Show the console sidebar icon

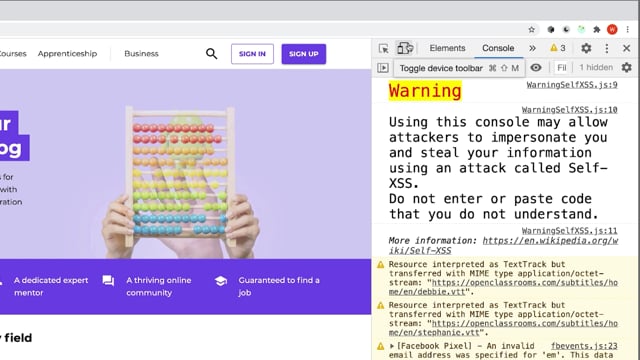tap(383, 68)
